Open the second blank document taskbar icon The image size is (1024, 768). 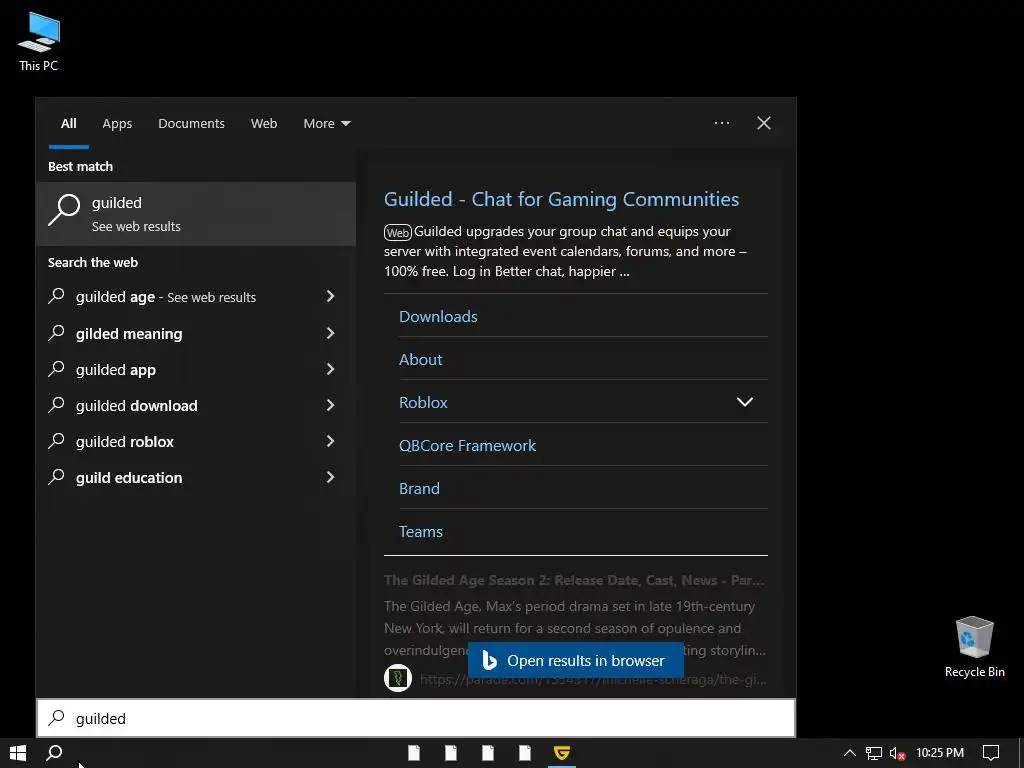coord(451,753)
